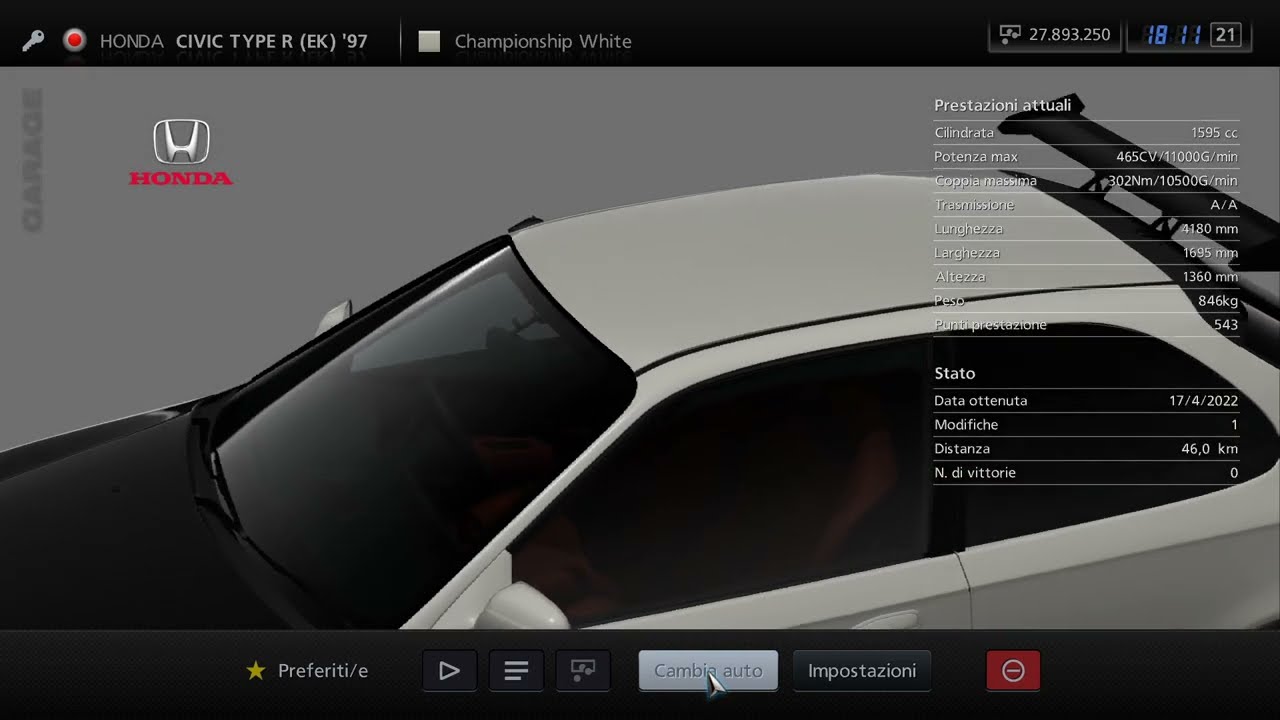
Task: Click the credits icon next to balance
Action: 1010,35
